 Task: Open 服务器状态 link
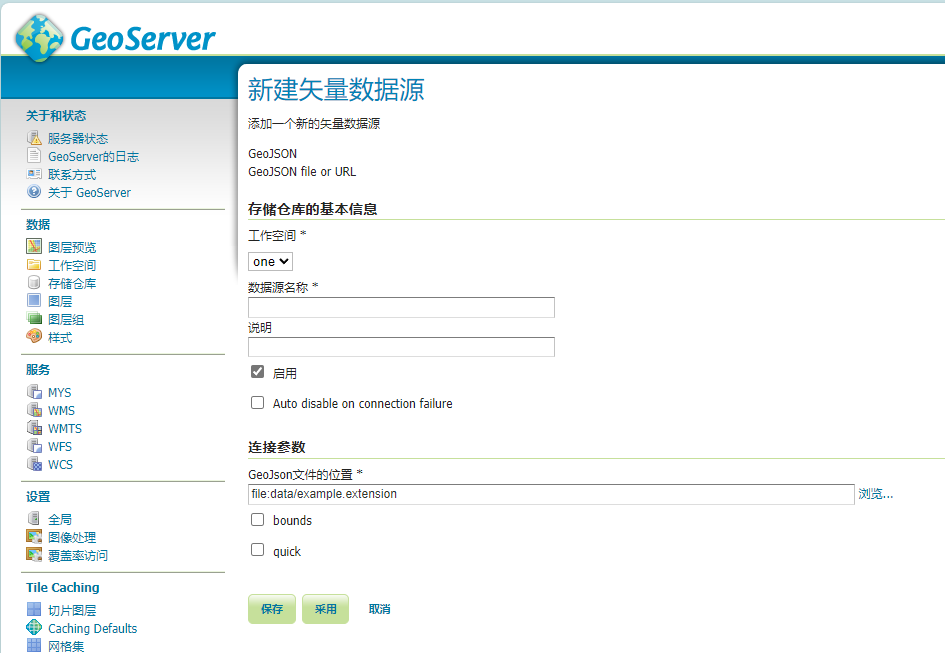tap(78, 139)
